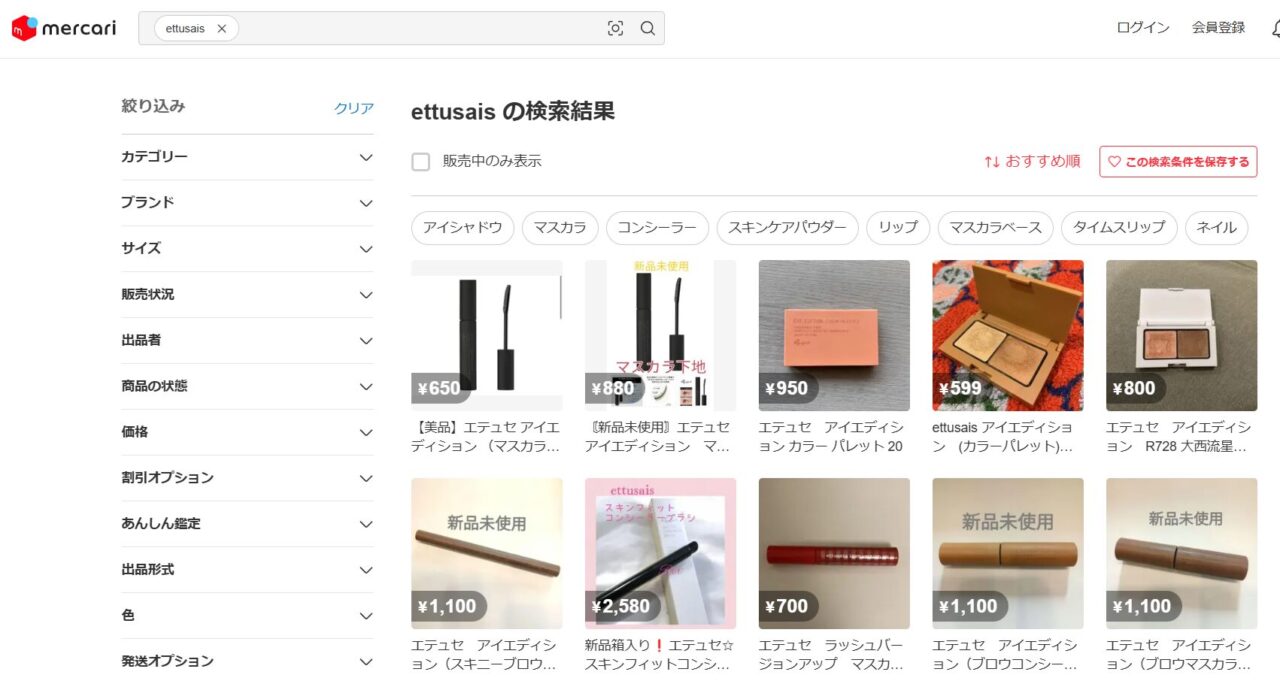Open the ¥2,580 concealer brush thumbnail
Viewport: 1280px width, 684px height.
(660, 553)
